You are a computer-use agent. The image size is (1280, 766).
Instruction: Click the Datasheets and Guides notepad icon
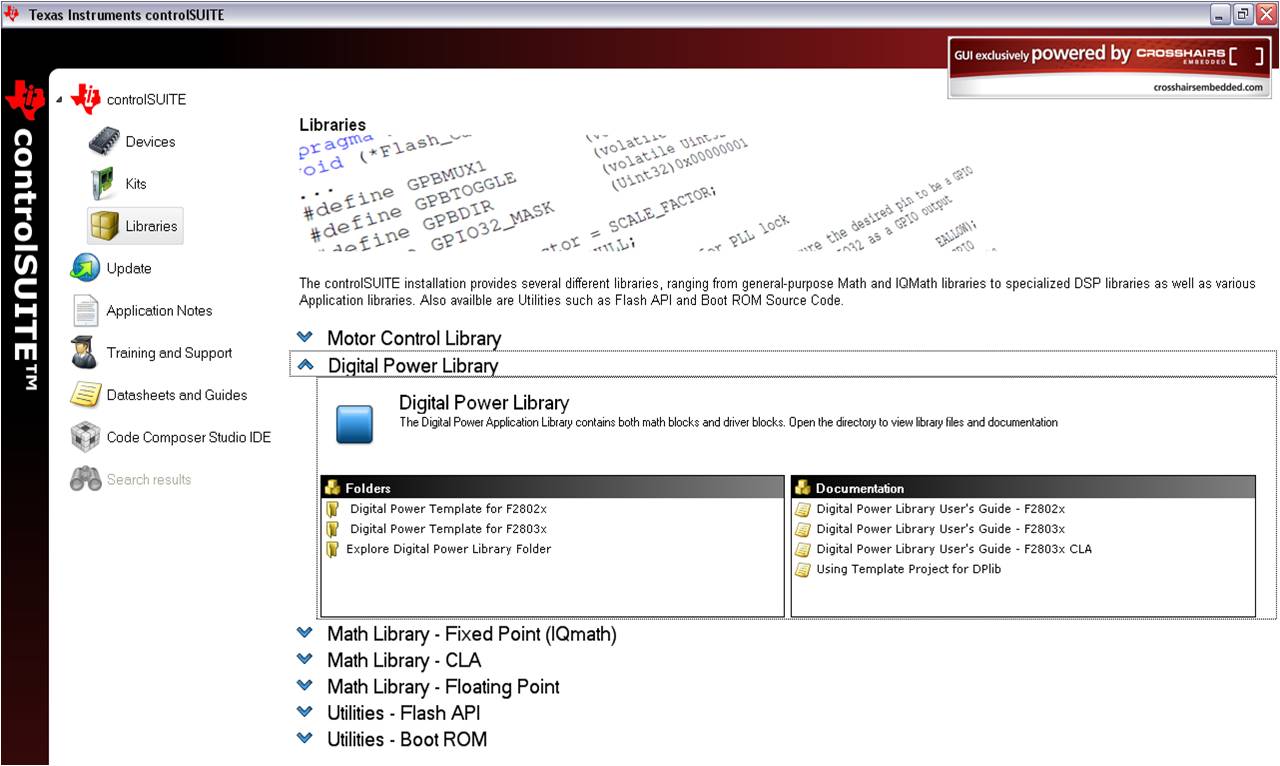85,395
